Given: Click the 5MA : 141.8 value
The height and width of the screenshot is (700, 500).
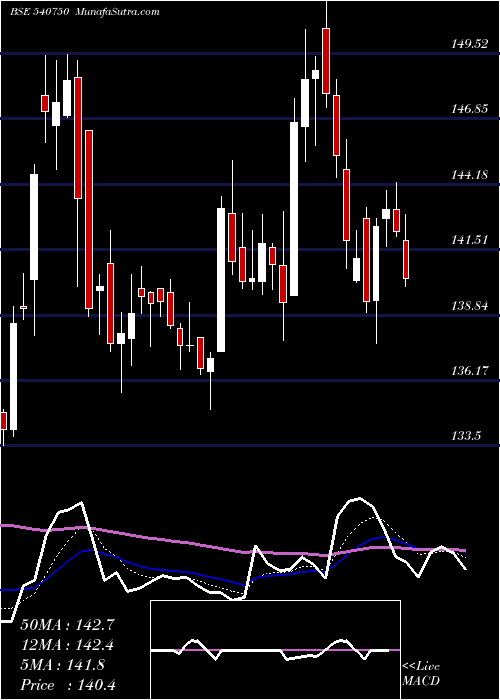Looking at the screenshot, I should click(62, 665).
